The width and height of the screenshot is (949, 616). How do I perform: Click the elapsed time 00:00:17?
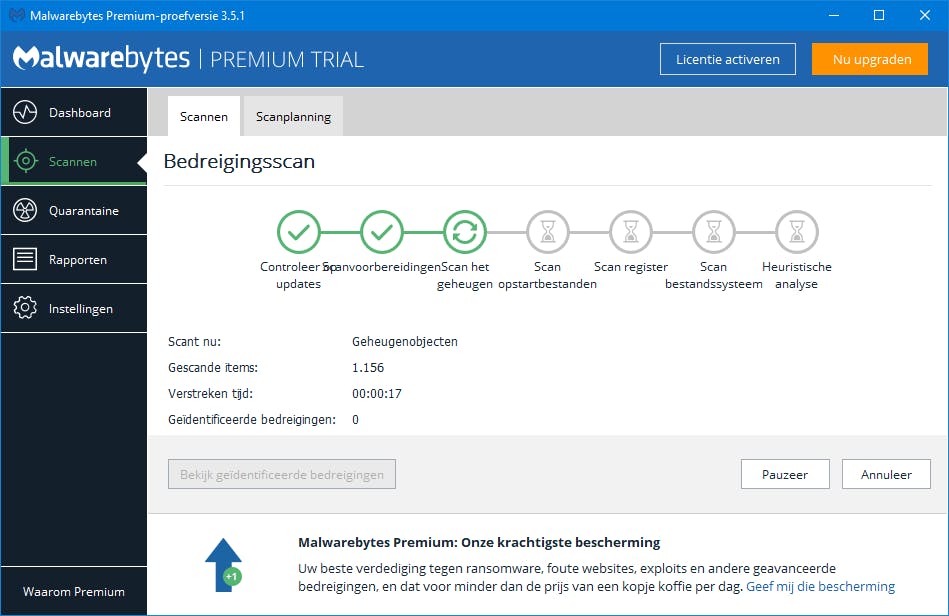[x=377, y=394]
